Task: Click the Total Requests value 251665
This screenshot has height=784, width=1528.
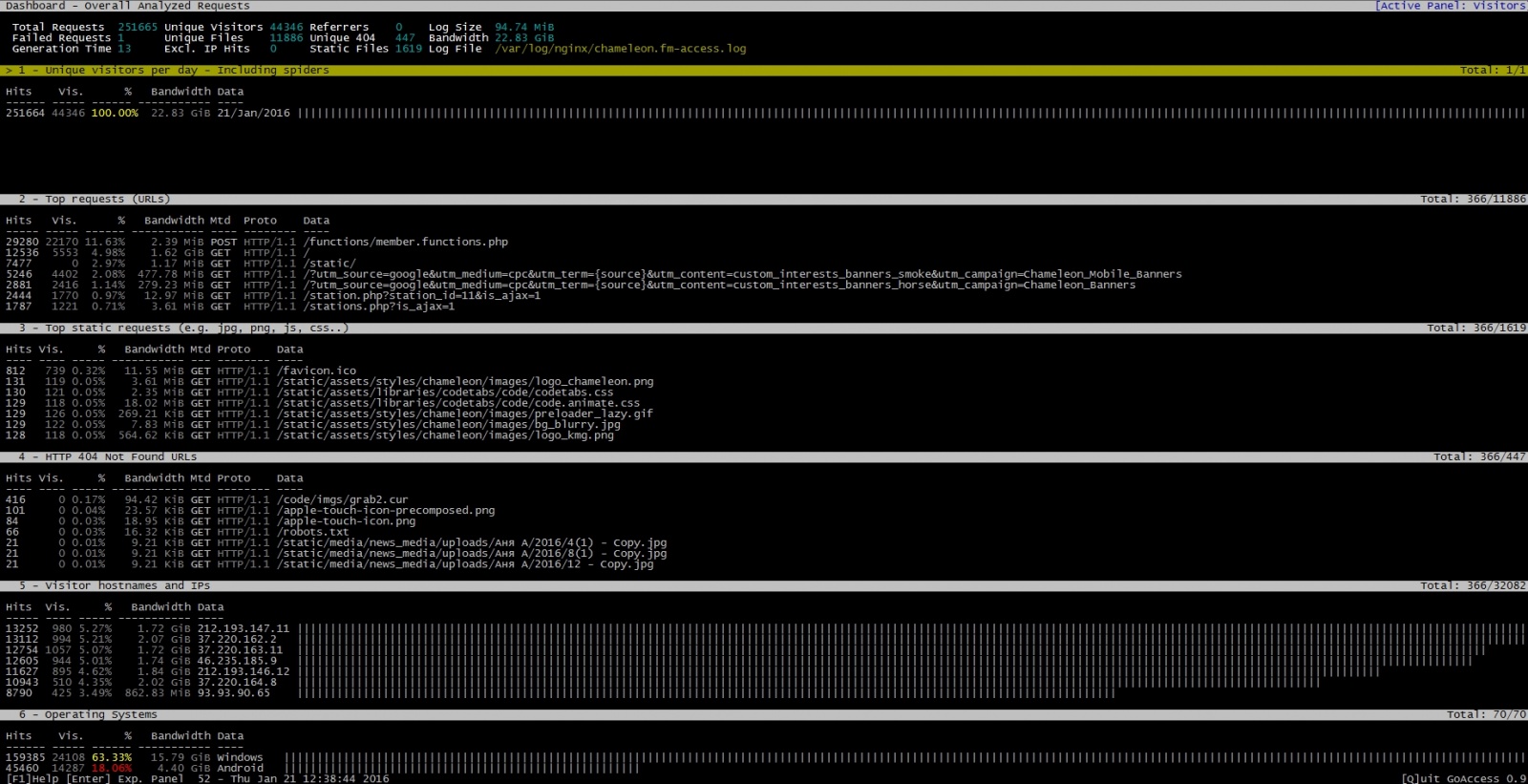Action: (138, 28)
